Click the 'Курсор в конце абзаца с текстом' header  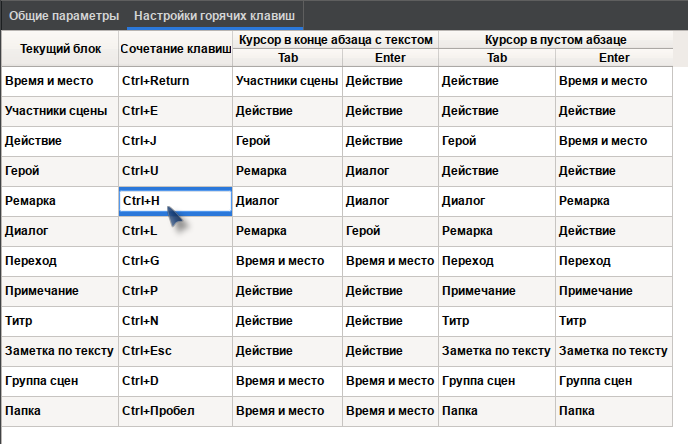[336, 40]
